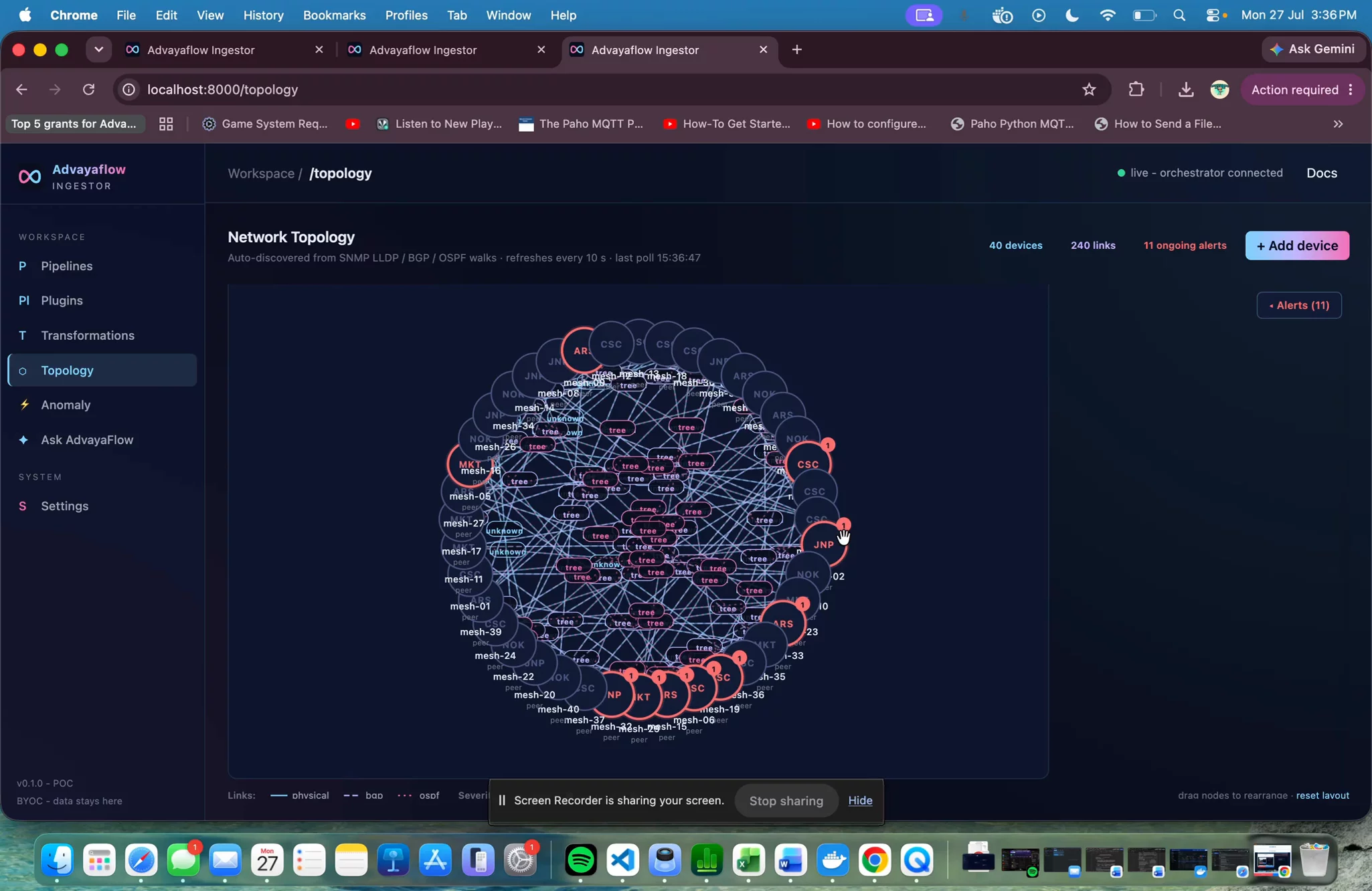Viewport: 1372px width, 891px height.
Task: Click the live orchestrator connected status
Action: coord(1200,173)
